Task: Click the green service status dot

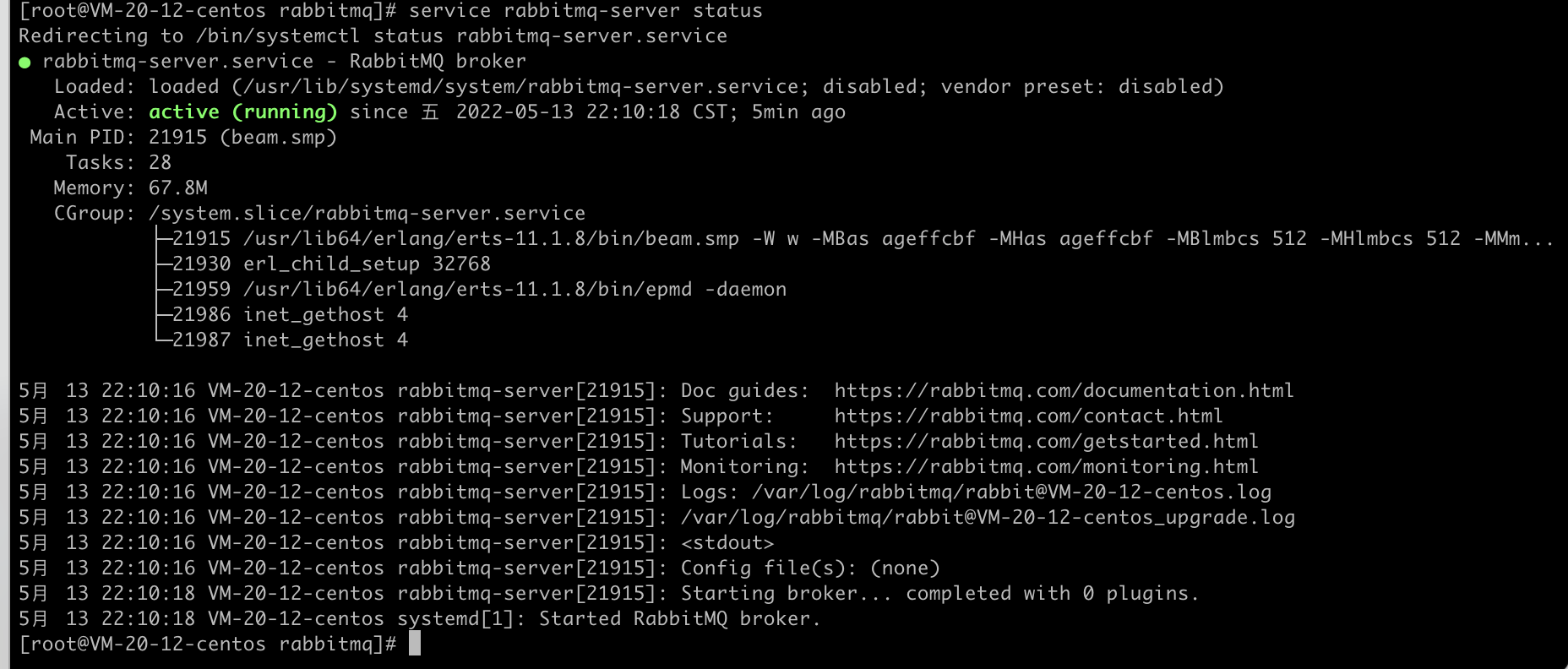Action: pos(24,63)
